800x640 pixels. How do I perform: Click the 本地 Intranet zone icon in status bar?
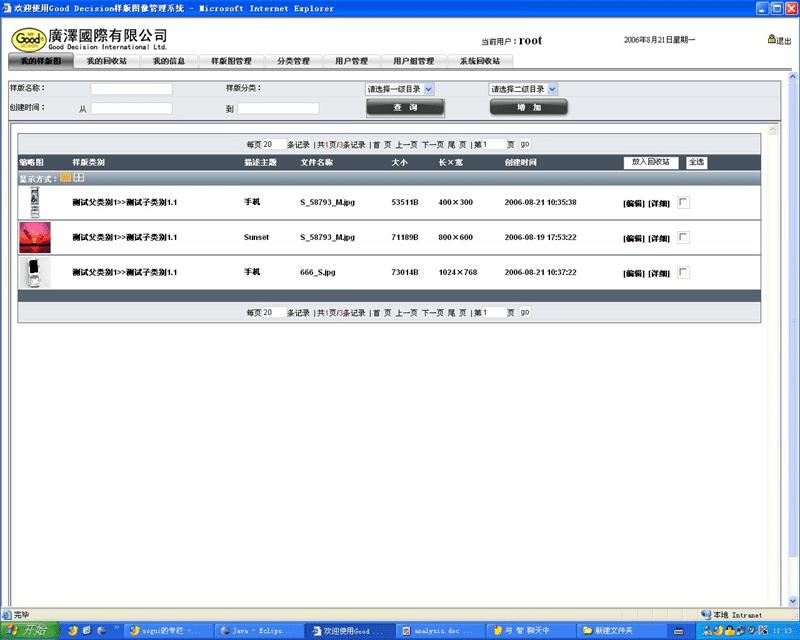click(706, 614)
